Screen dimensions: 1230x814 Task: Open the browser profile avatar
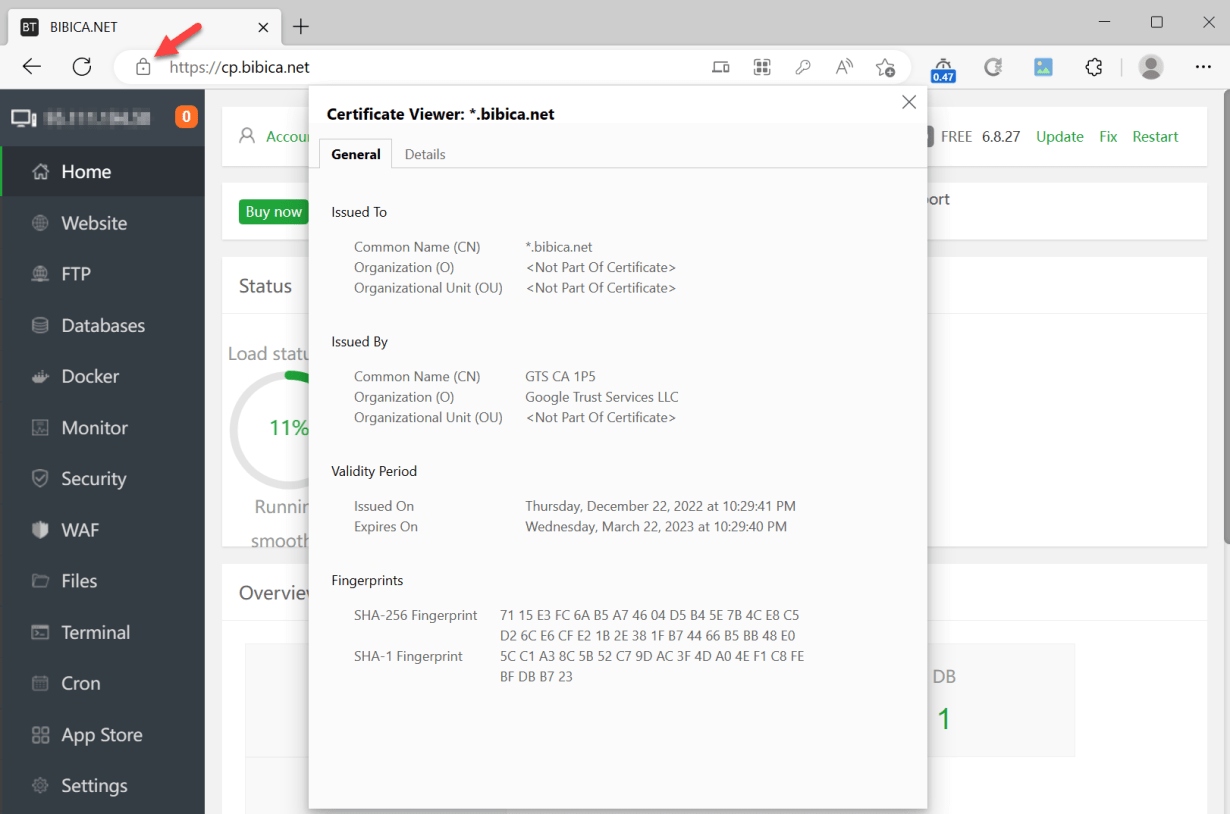click(x=1151, y=67)
